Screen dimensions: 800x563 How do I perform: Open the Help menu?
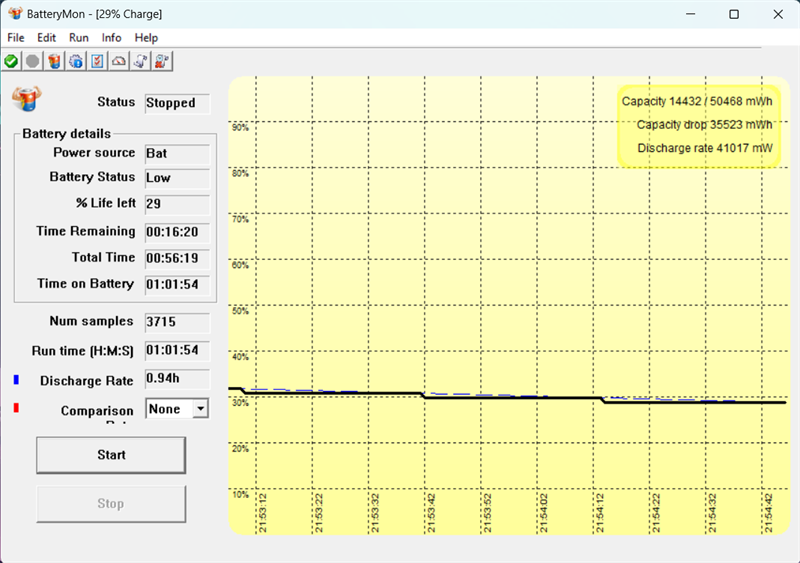pyautogui.click(x=146, y=37)
